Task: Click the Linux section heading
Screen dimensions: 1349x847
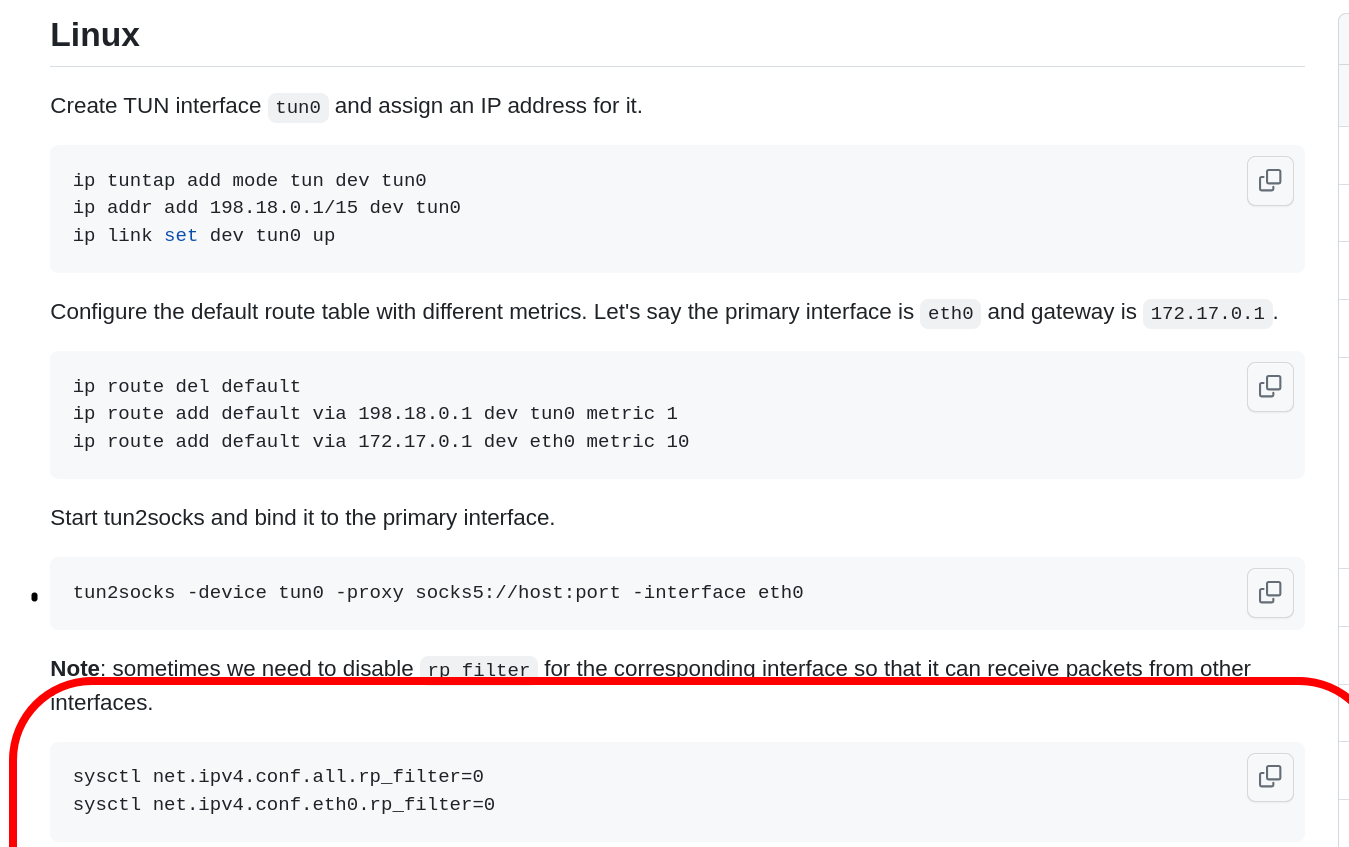Action: pos(95,35)
